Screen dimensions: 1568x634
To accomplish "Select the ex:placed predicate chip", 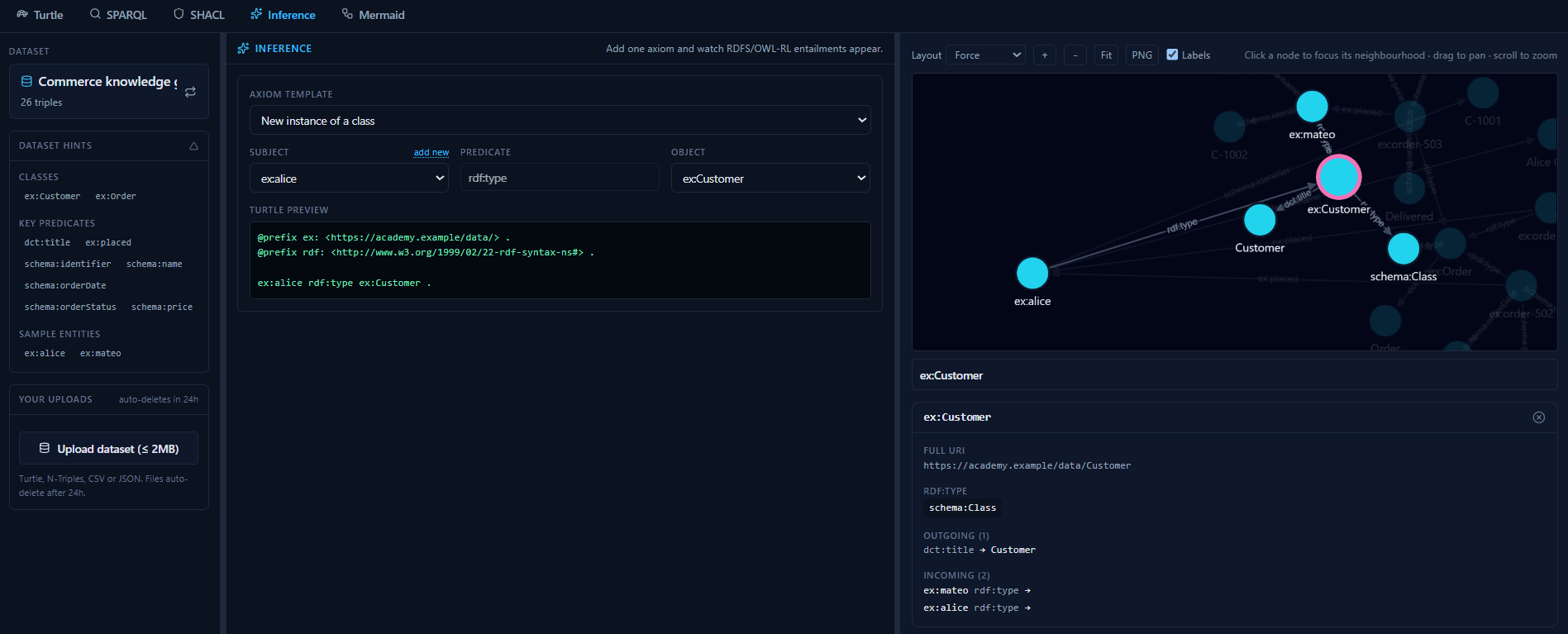I will (108, 243).
